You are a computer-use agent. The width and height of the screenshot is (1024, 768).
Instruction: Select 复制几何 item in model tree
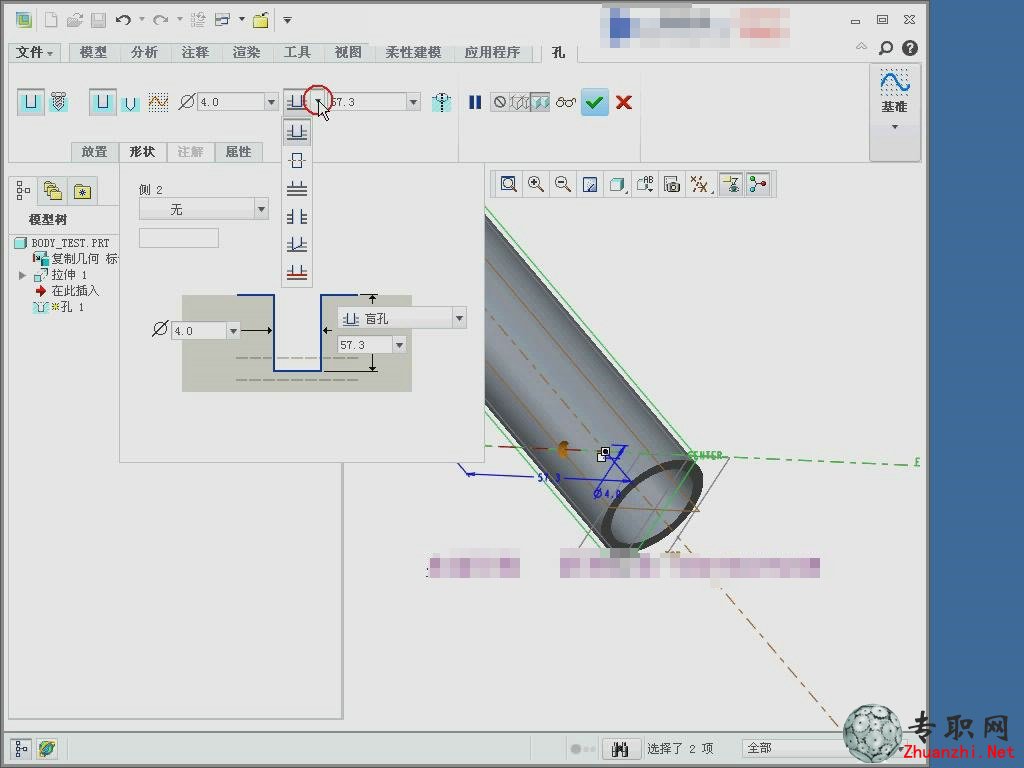[75, 259]
